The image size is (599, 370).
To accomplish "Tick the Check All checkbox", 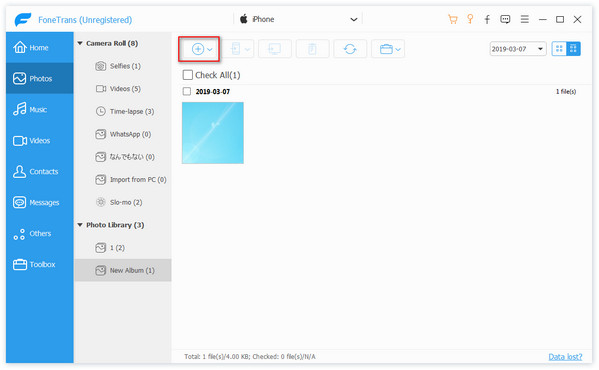I will [188, 75].
